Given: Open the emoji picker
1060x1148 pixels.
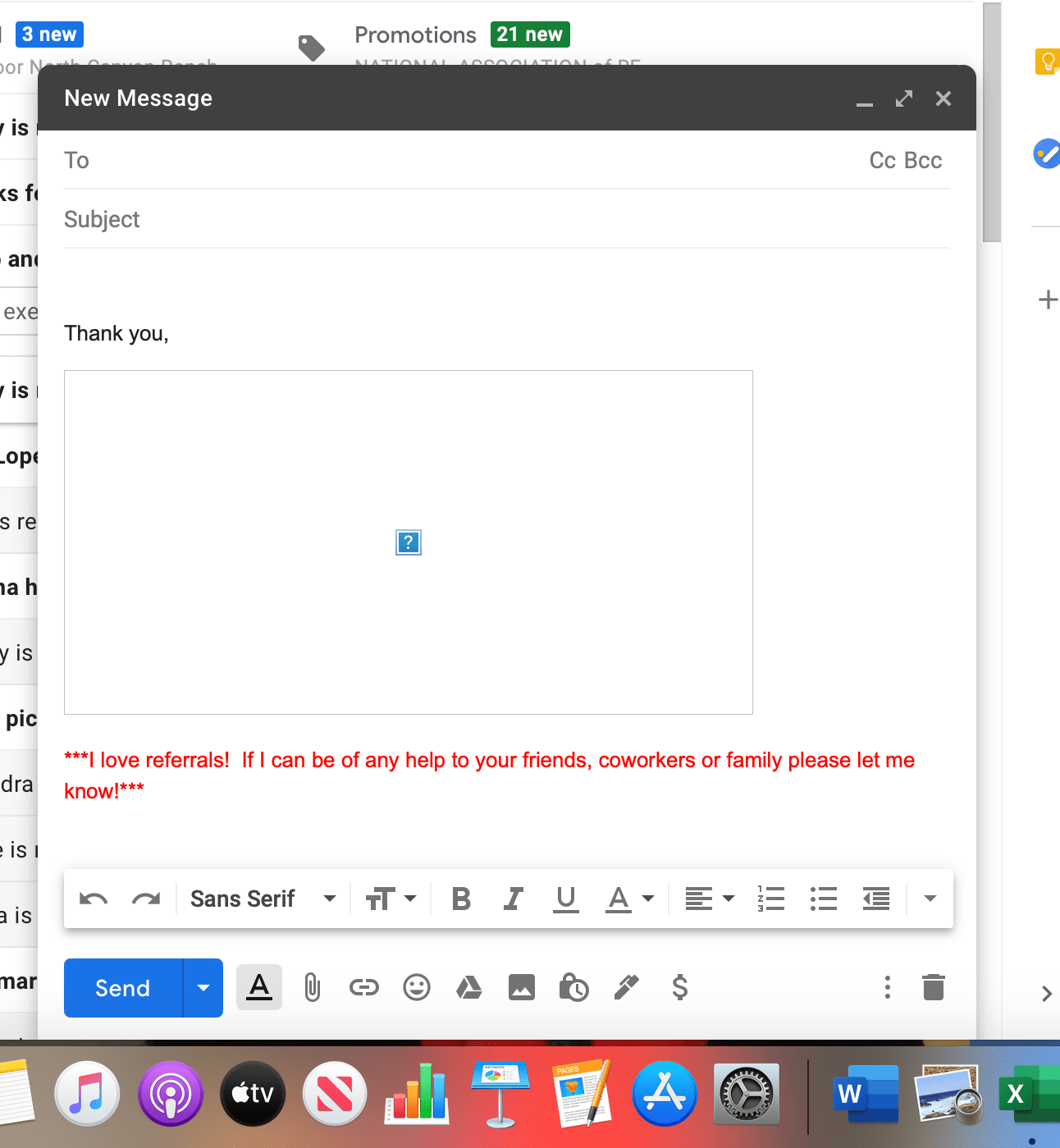Looking at the screenshot, I should (x=417, y=987).
